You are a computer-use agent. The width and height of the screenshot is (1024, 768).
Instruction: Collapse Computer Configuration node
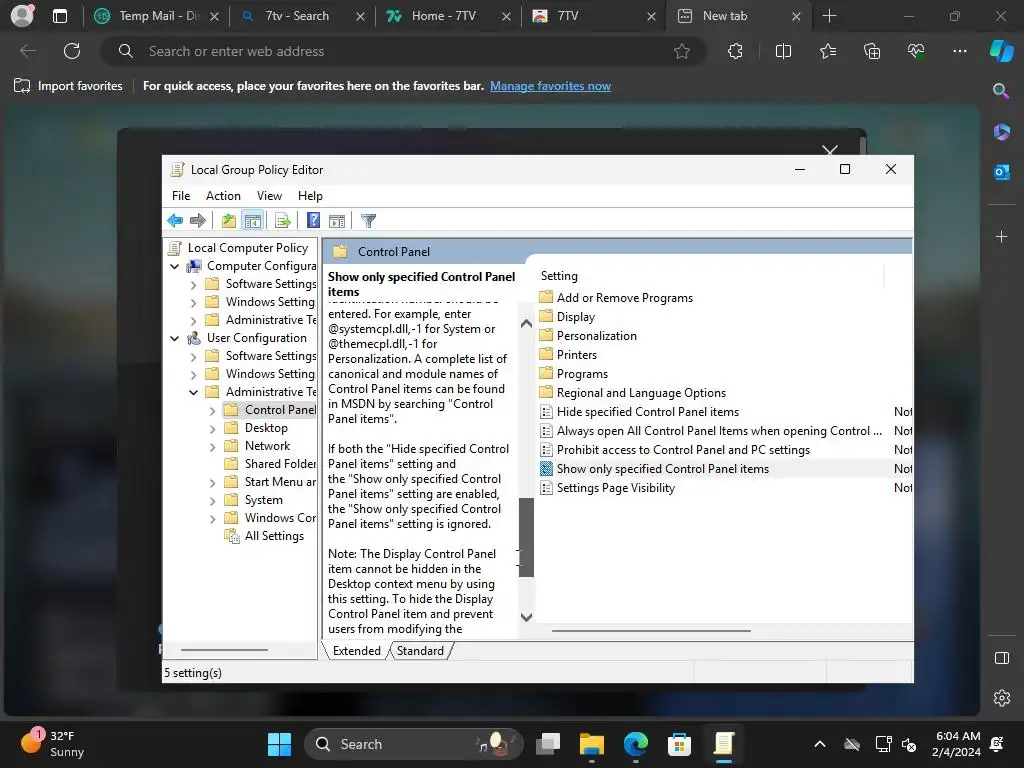pyautogui.click(x=174, y=266)
